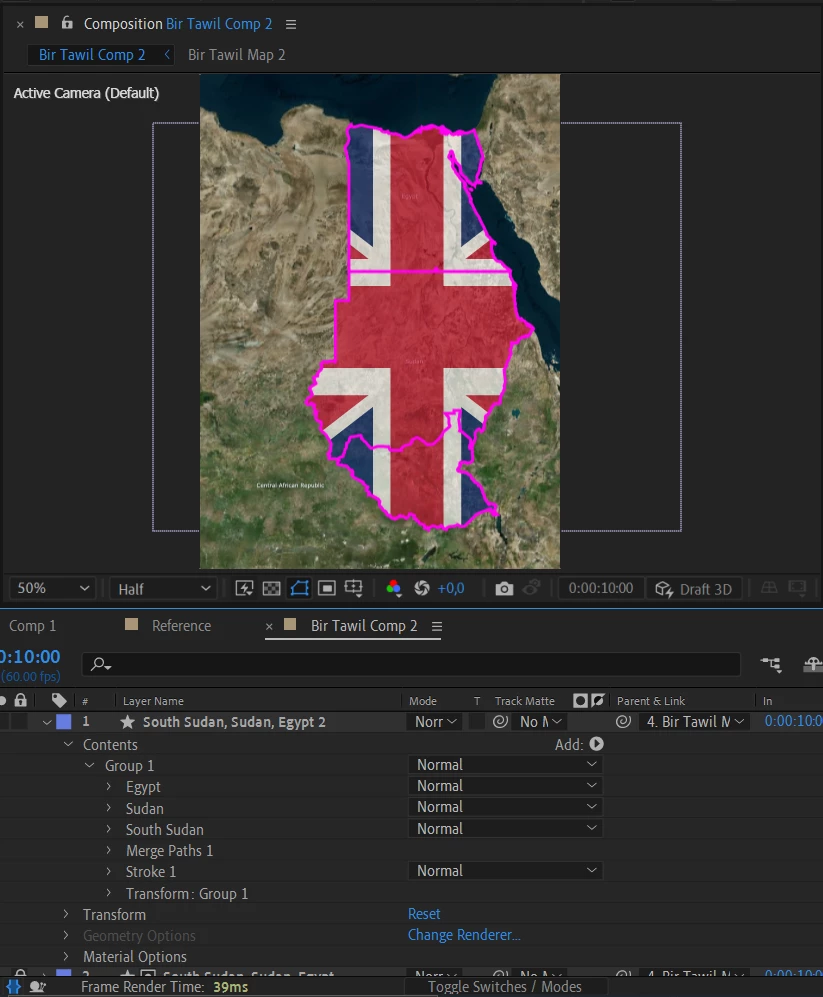Toggle the Draft 3D button
823x997 pixels.
(x=693, y=589)
